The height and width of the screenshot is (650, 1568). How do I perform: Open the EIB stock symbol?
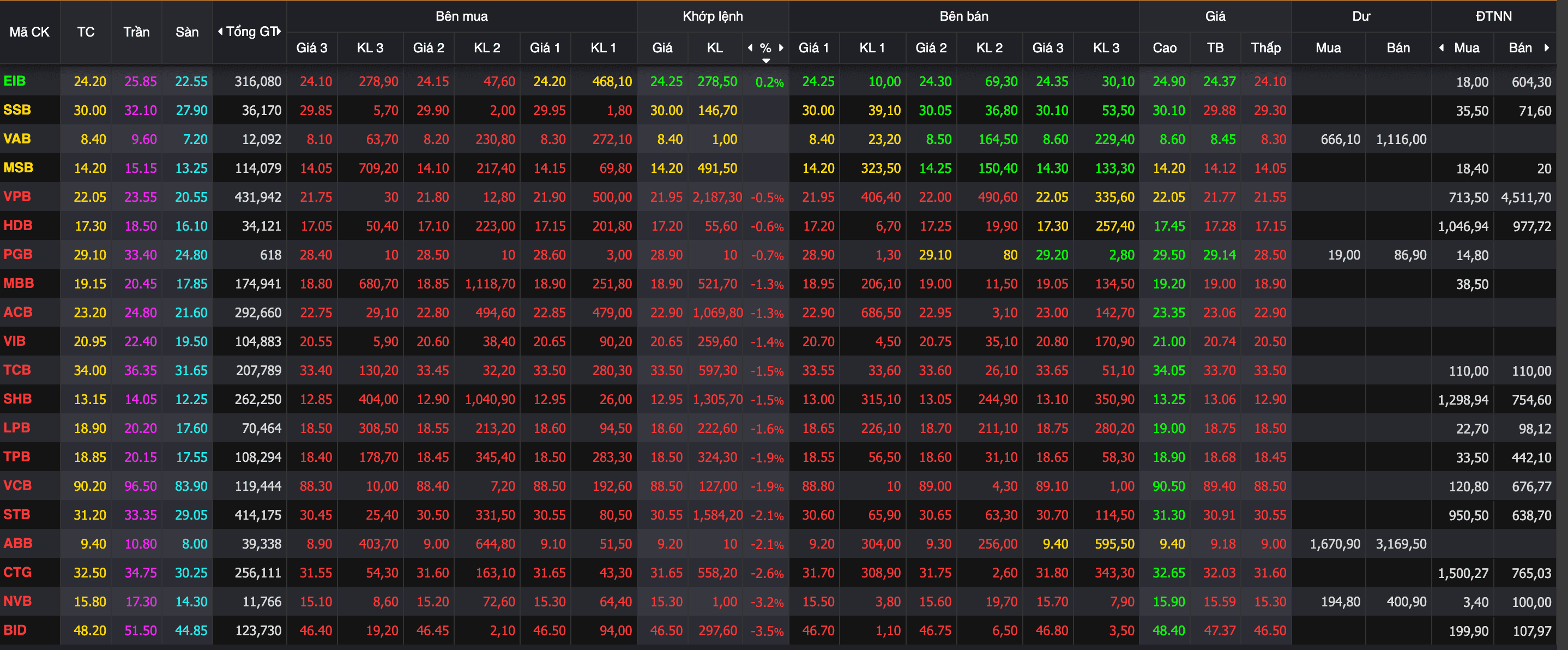(15, 81)
